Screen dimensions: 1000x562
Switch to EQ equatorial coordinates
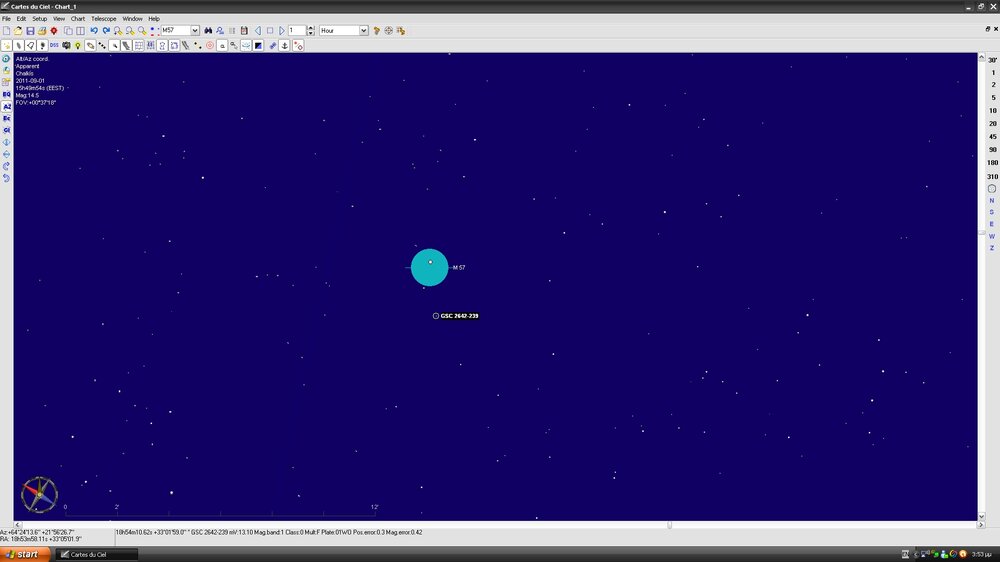coord(7,94)
